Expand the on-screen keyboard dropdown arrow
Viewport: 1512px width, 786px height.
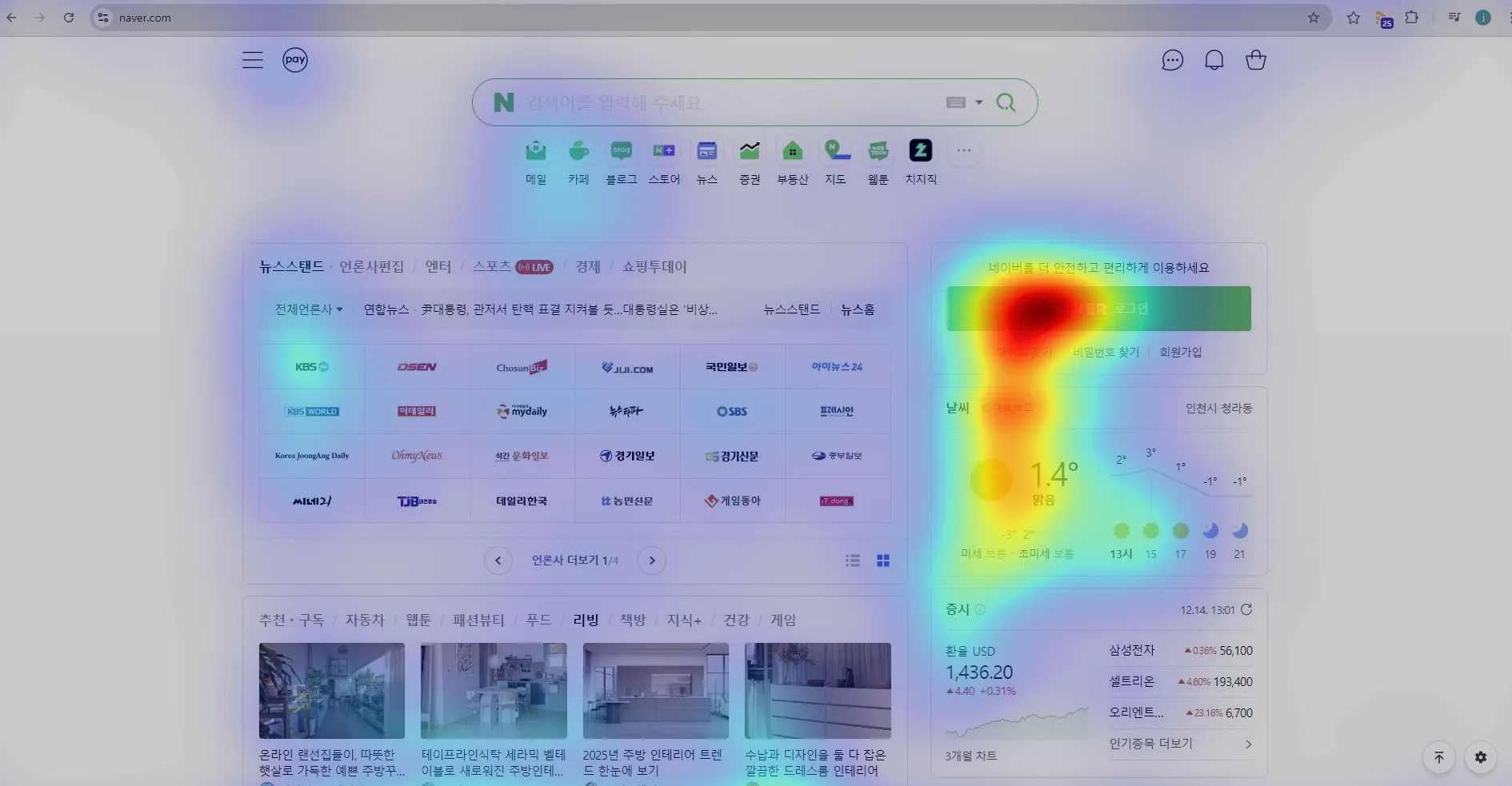978,102
